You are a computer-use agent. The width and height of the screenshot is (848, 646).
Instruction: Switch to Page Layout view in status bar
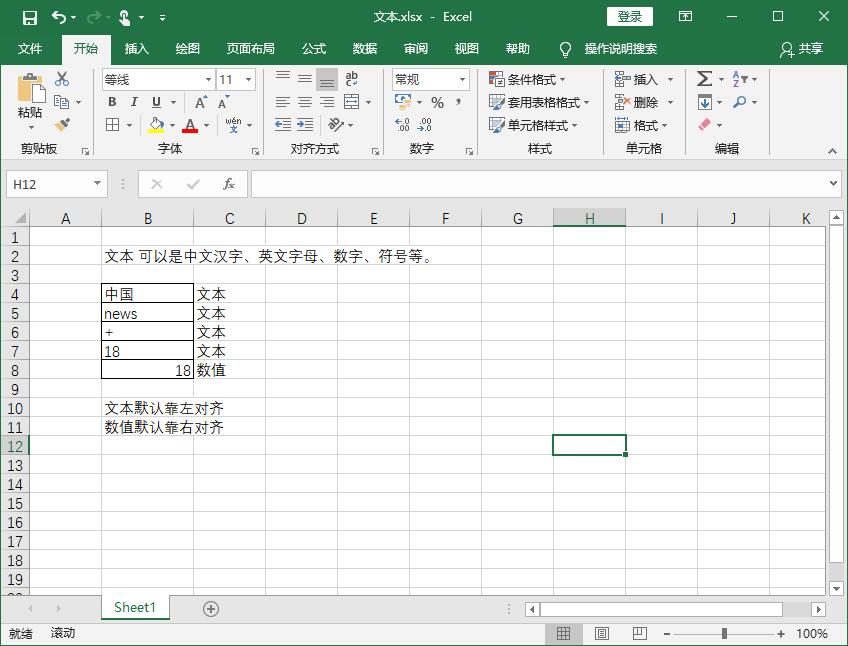click(x=601, y=634)
